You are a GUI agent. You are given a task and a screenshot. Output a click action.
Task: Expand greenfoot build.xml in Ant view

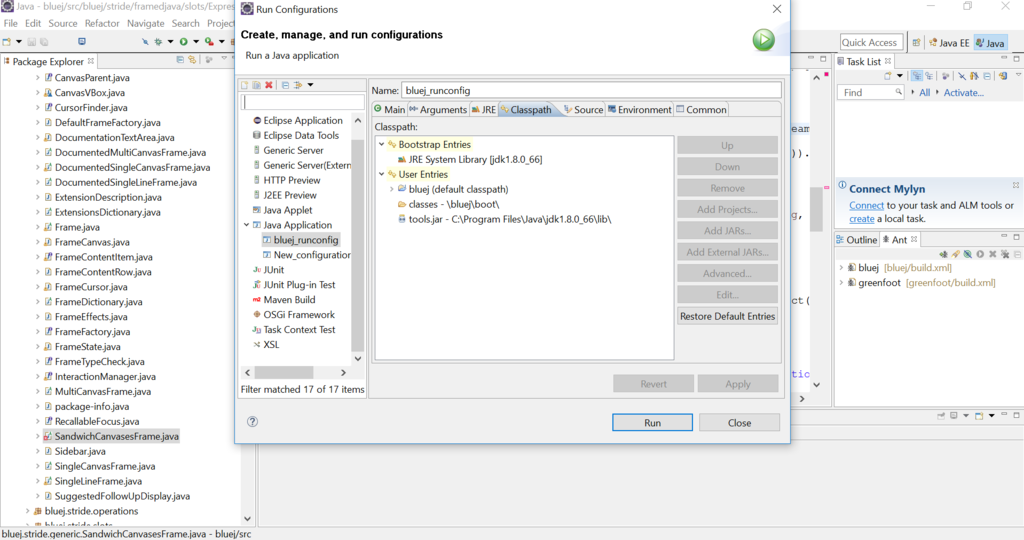coord(841,283)
